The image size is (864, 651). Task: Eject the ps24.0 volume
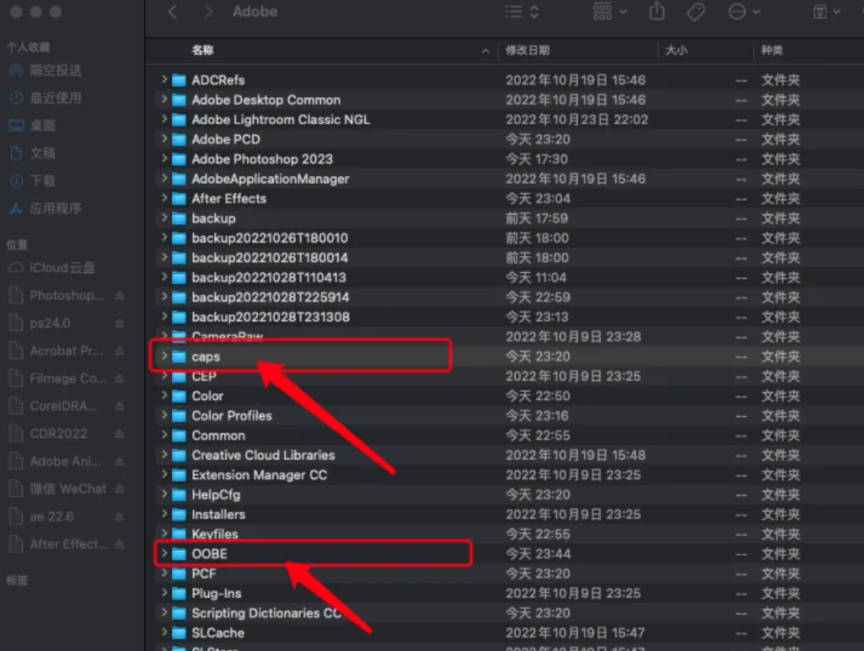click(x=120, y=324)
